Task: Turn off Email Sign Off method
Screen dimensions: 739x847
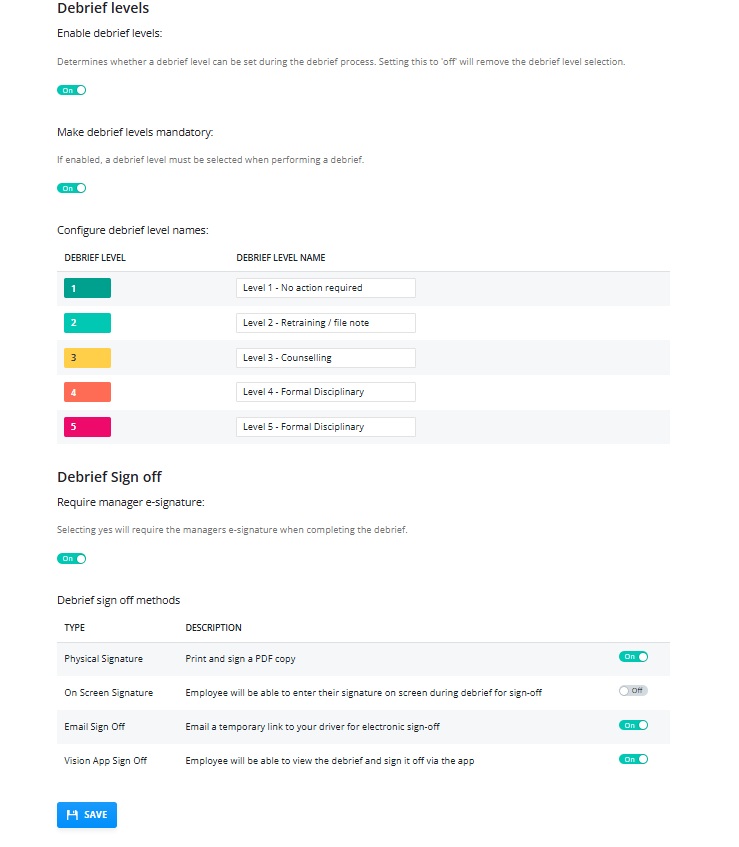Action: 633,725
